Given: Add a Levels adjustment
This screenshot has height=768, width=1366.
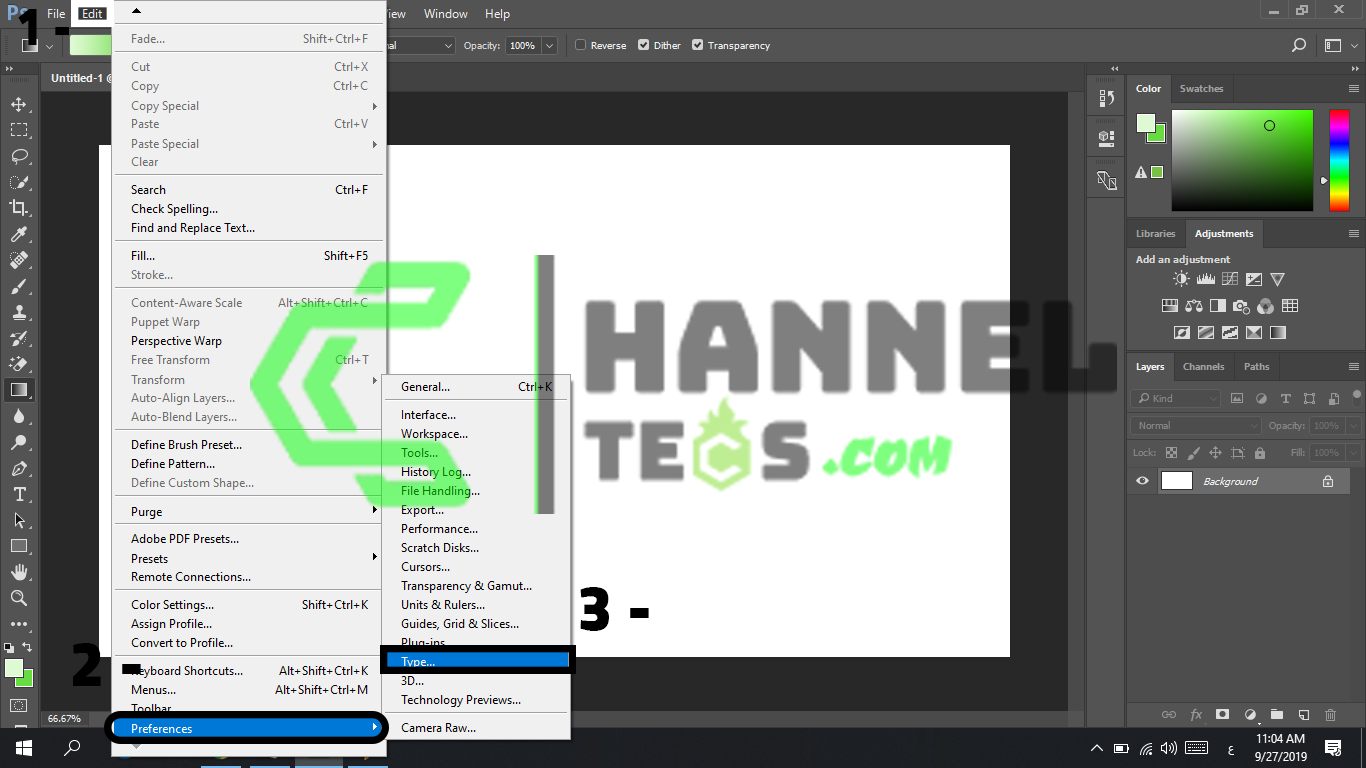Looking at the screenshot, I should (x=1206, y=280).
